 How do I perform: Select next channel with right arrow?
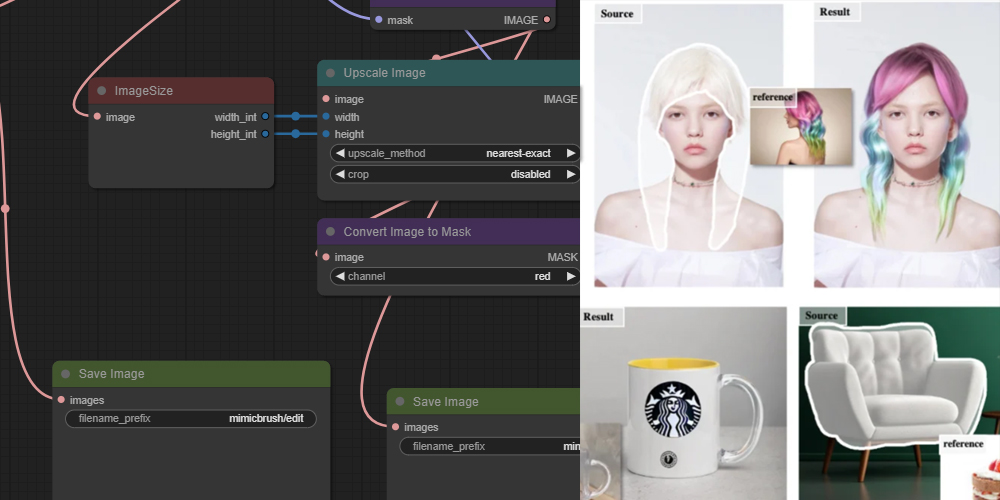pyautogui.click(x=571, y=276)
